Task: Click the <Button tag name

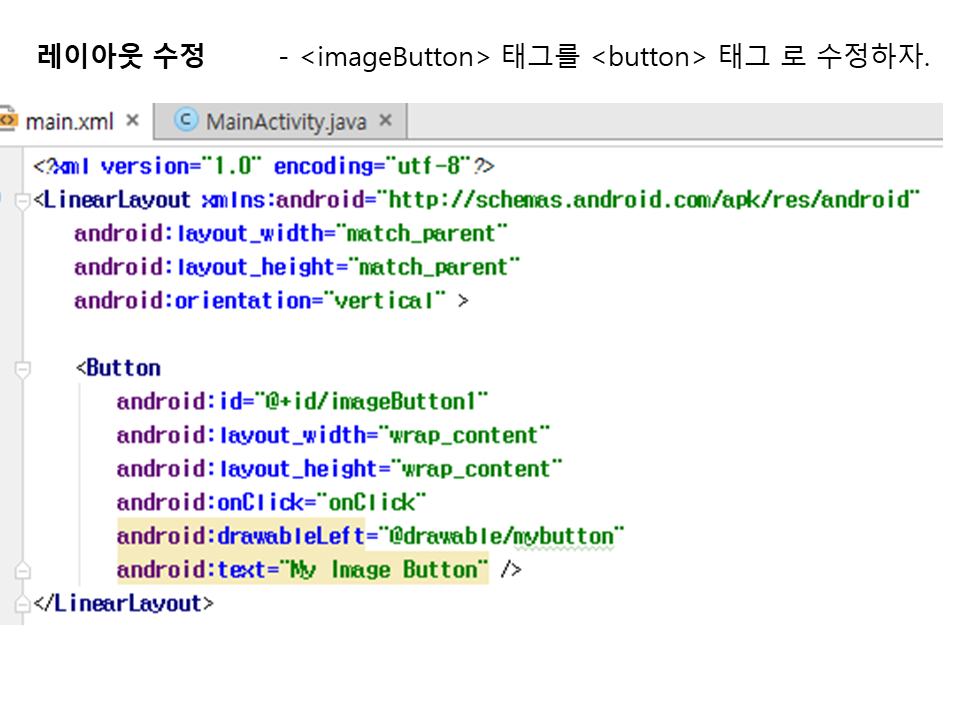Action: point(122,368)
